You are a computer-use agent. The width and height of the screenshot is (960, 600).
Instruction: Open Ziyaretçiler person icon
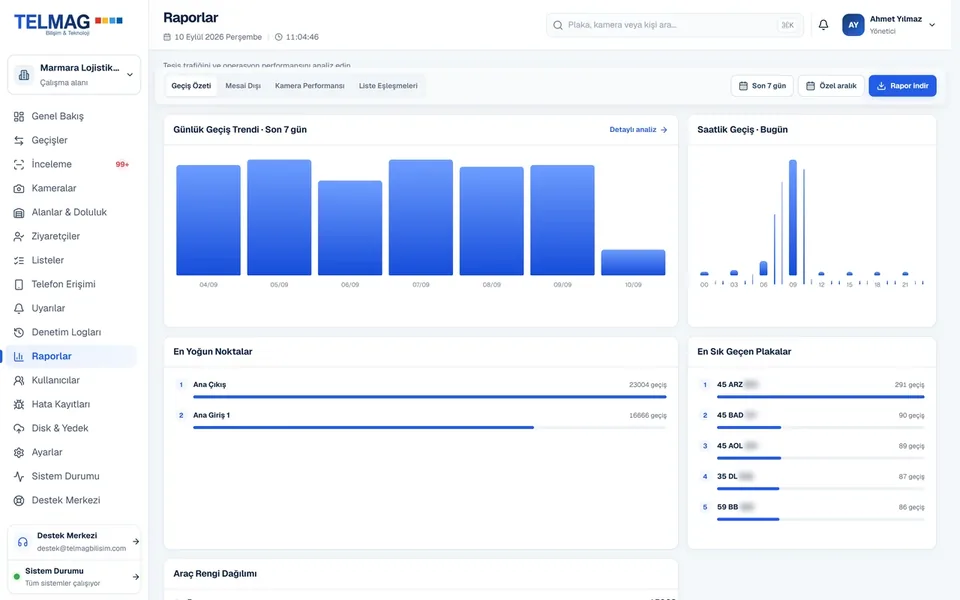pyautogui.click(x=19, y=236)
